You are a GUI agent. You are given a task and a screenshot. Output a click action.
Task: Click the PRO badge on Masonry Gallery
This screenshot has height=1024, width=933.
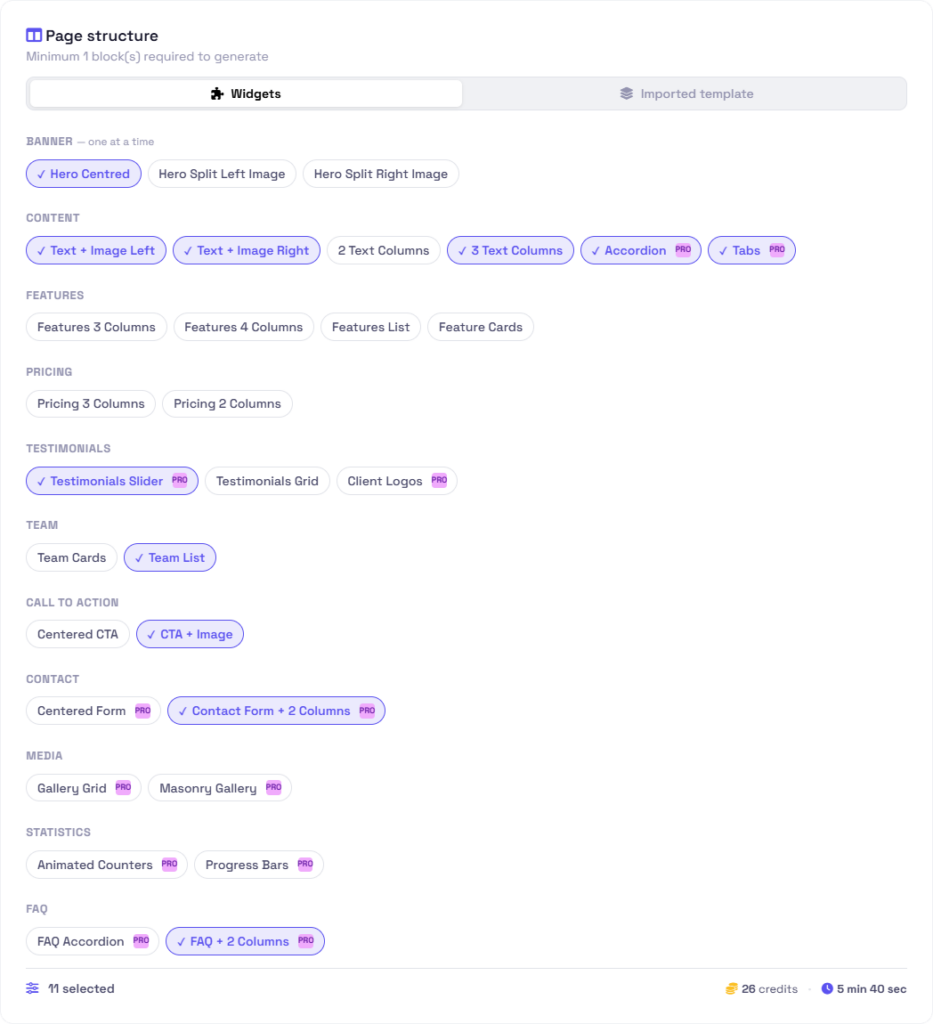pos(274,787)
